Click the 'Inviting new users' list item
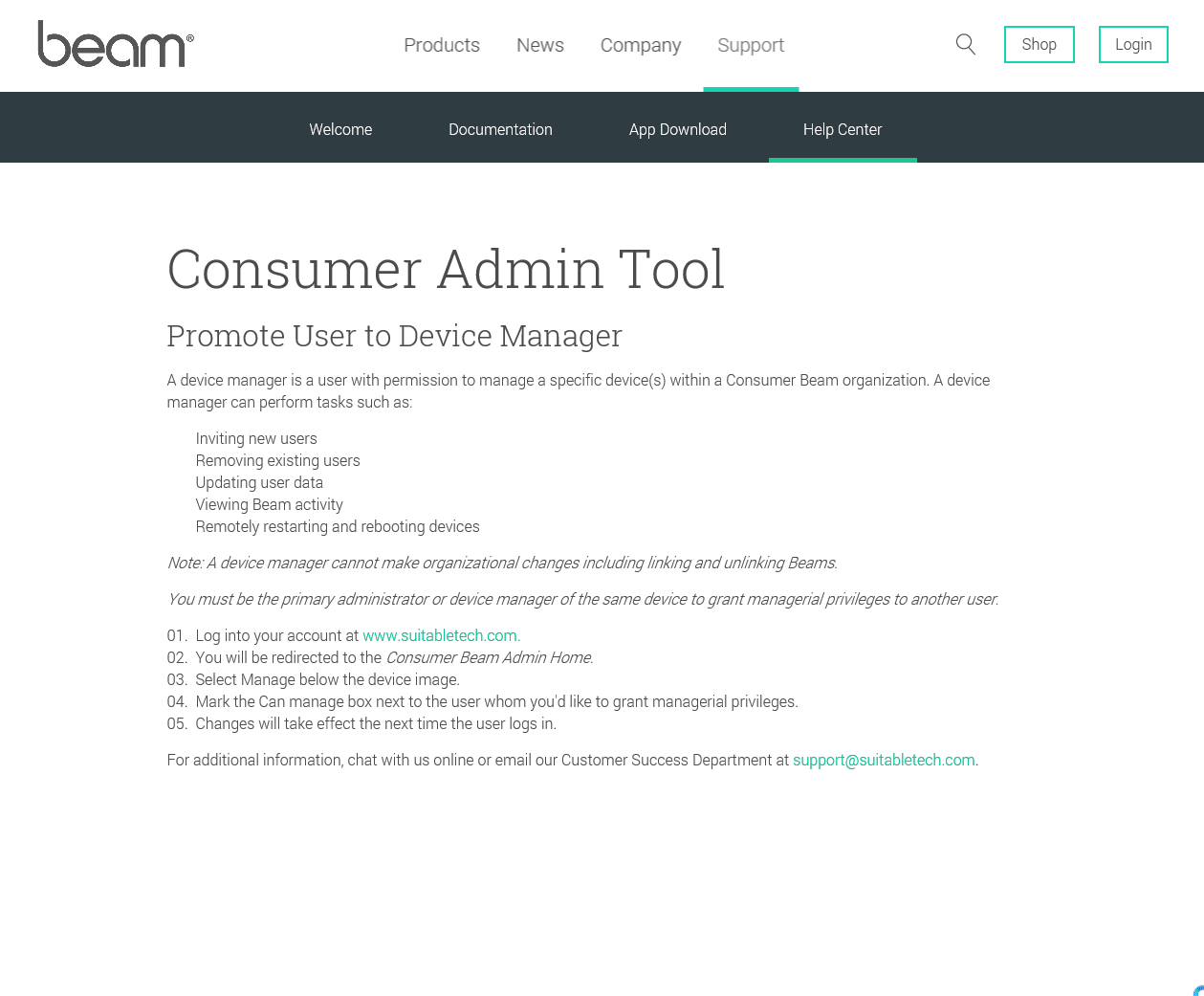 point(256,438)
